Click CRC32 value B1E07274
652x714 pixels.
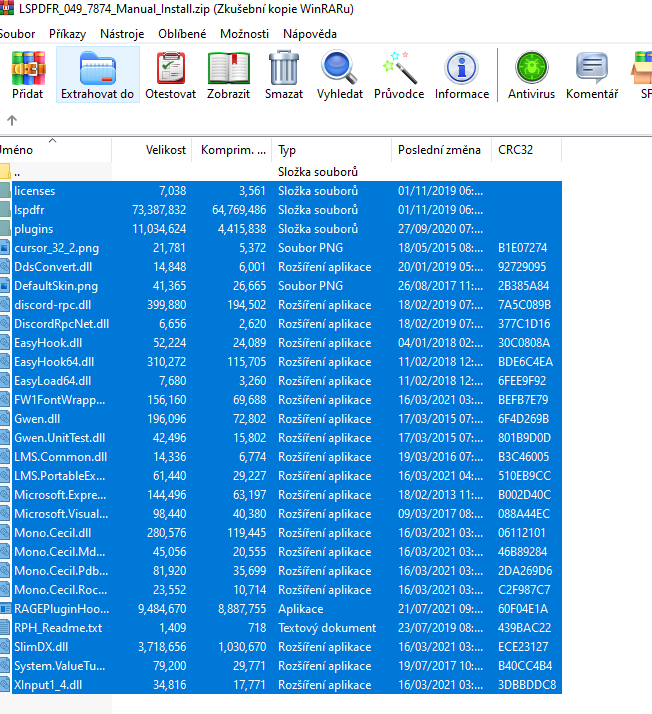(522, 248)
